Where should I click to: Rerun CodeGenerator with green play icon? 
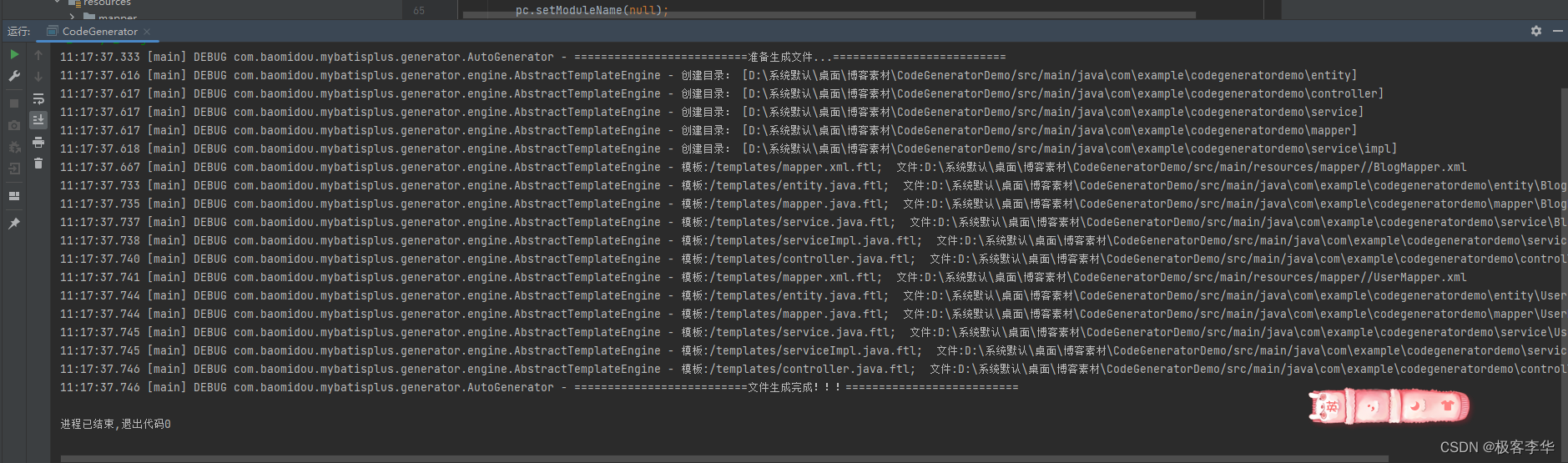click(x=14, y=54)
